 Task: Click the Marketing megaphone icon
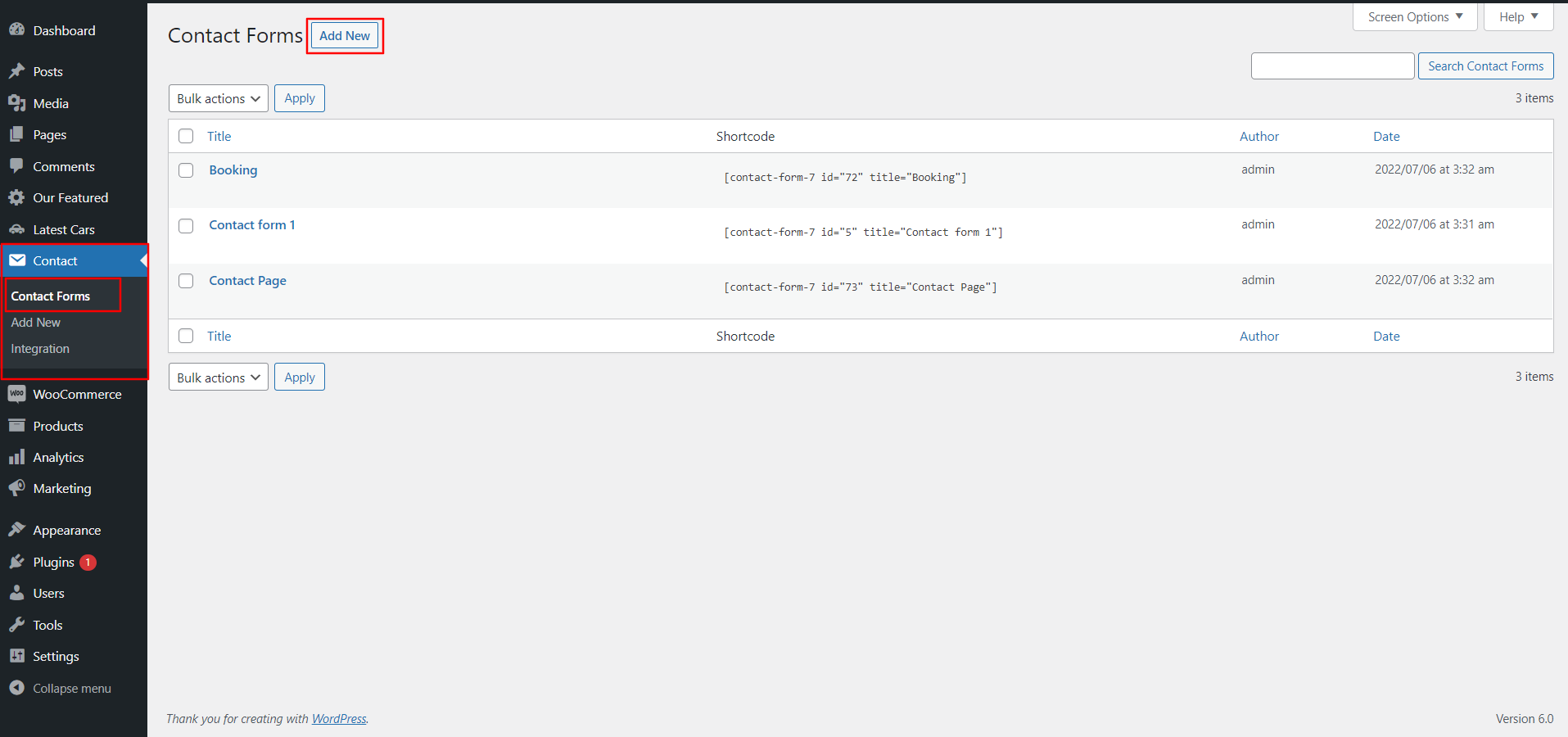tap(16, 488)
